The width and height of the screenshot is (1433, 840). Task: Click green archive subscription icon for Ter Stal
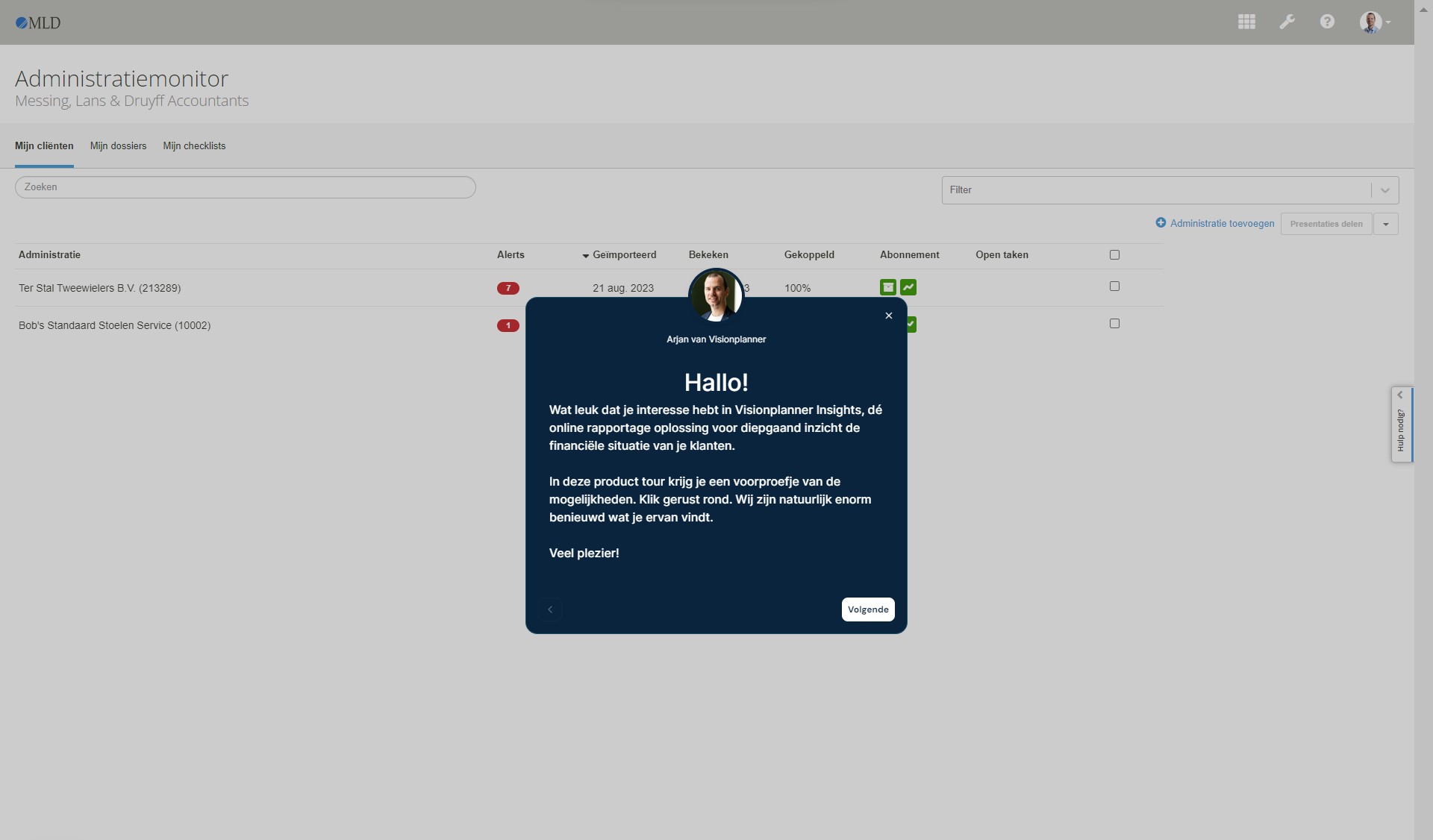[x=887, y=287]
